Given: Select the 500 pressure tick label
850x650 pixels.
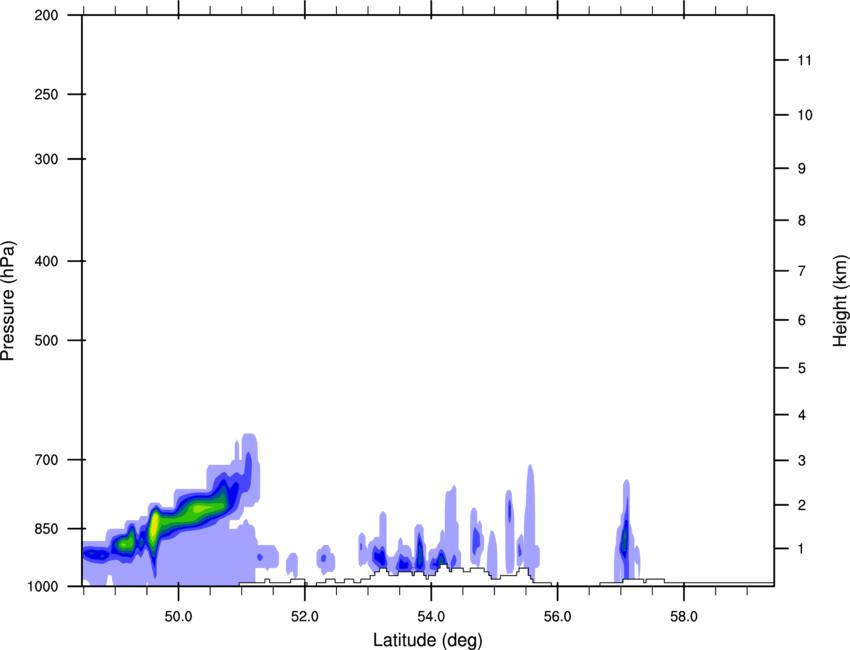Looking at the screenshot, I should [46, 340].
